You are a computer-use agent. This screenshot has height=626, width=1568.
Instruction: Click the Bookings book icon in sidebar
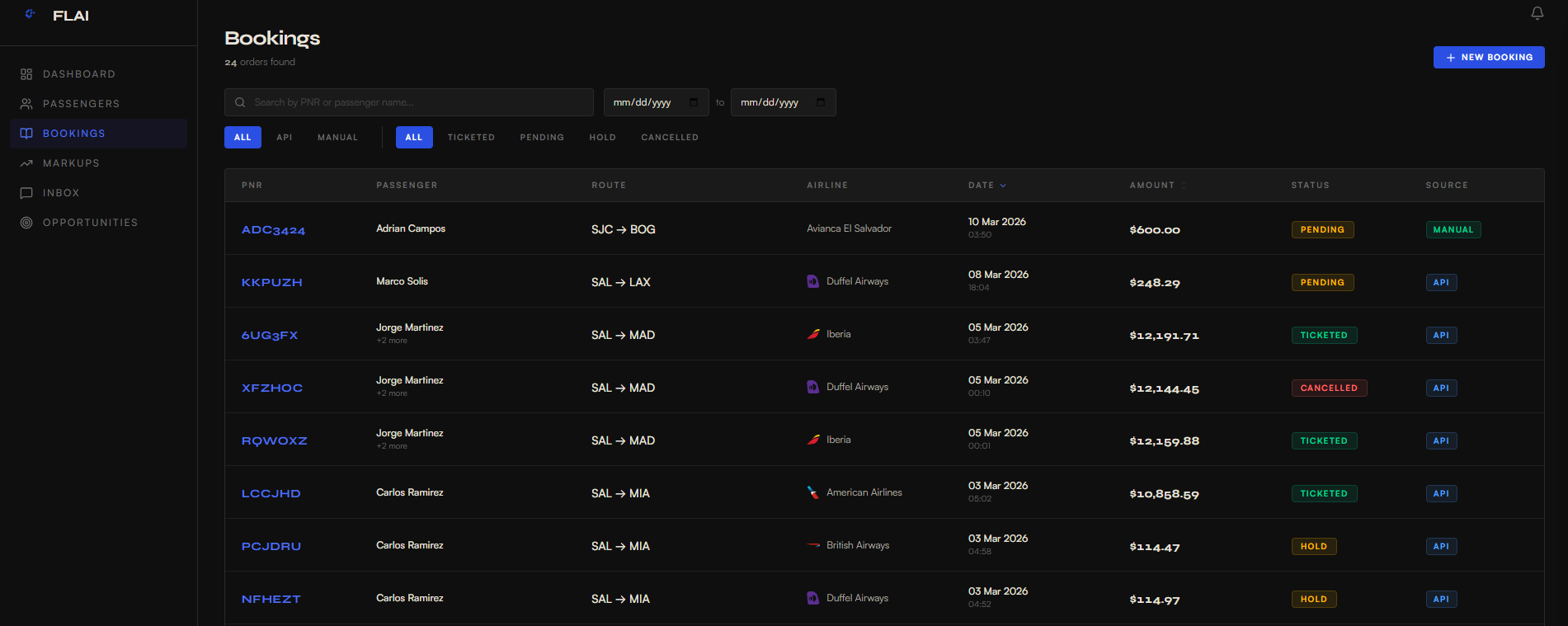[x=26, y=134]
